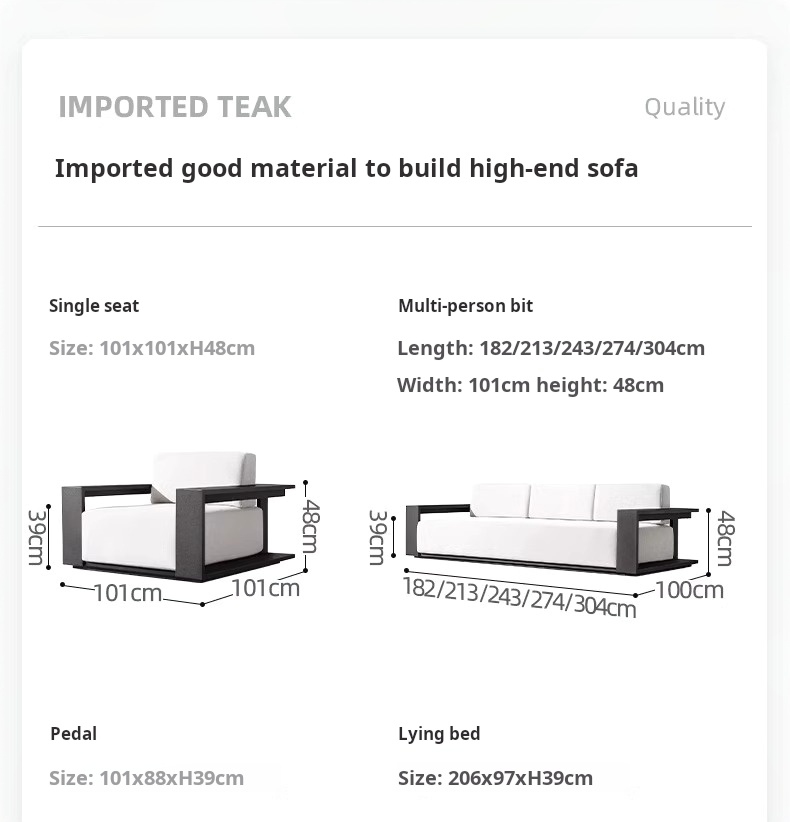Click the Single seat label

click(94, 306)
